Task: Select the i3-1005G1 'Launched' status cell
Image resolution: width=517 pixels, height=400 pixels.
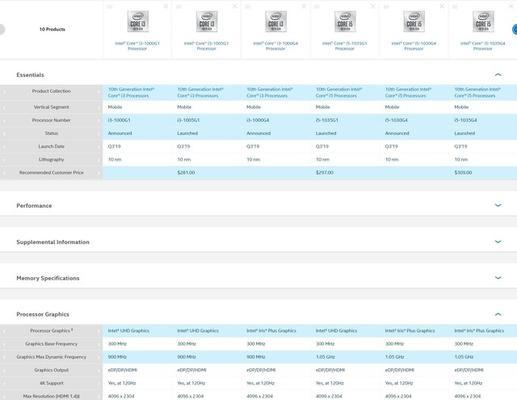Action: click(x=187, y=133)
